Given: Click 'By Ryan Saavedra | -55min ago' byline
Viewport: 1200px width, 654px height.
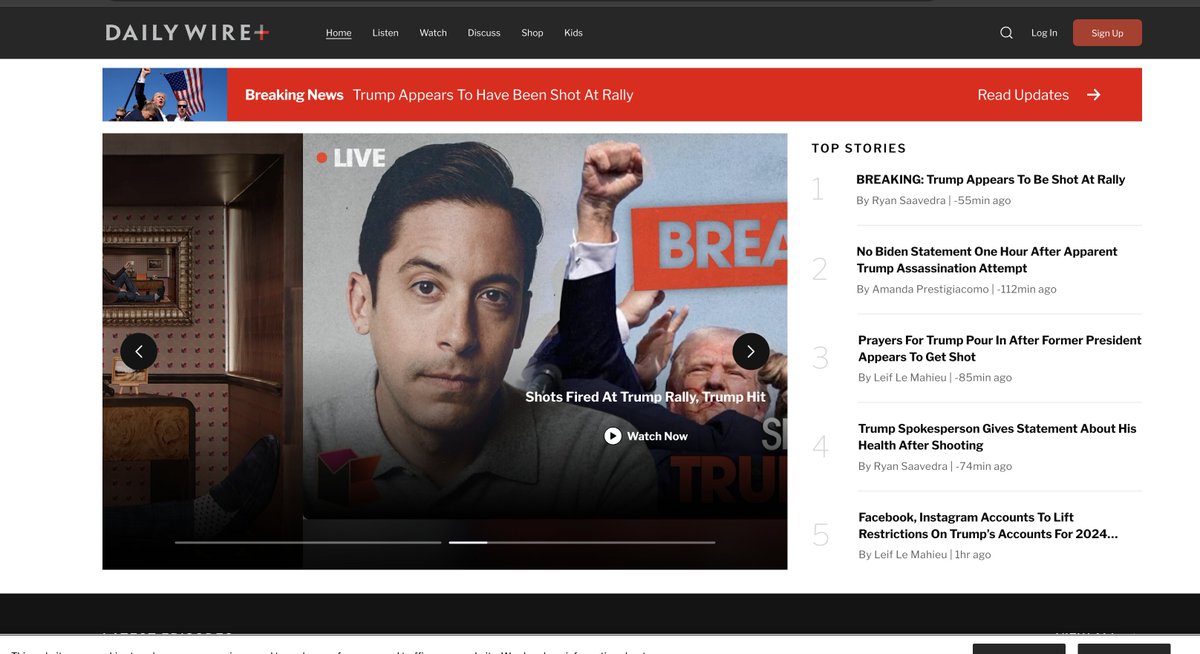Looking at the screenshot, I should (933, 201).
